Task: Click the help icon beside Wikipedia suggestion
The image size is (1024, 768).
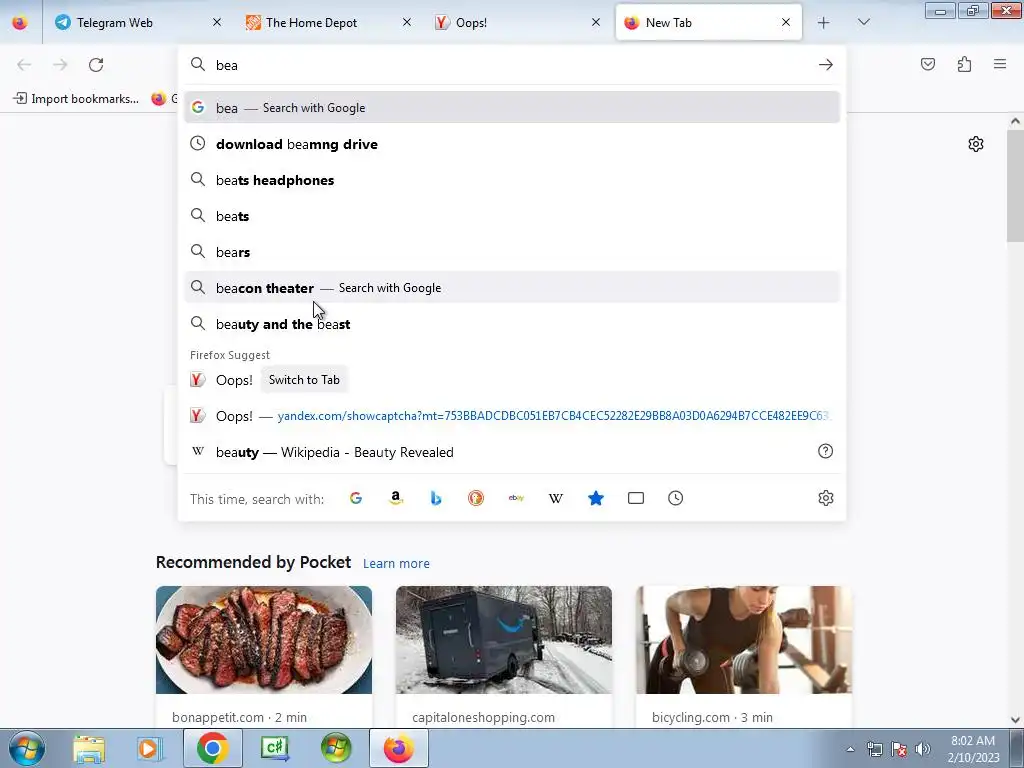Action: (825, 451)
